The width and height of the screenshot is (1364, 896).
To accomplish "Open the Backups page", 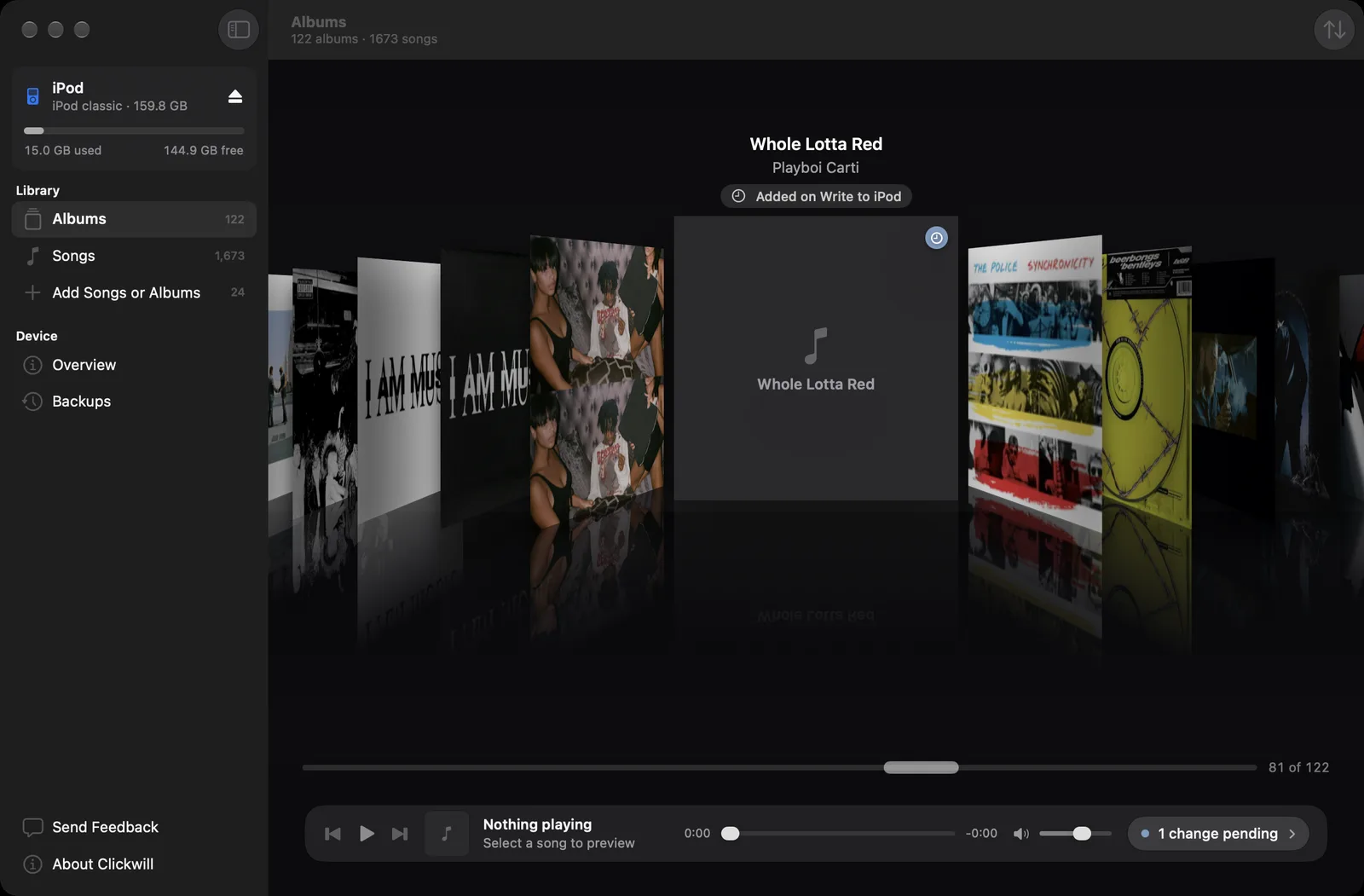I will (134, 402).
